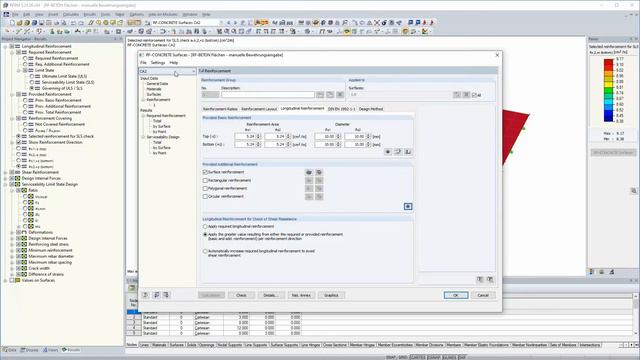Switch to the Longitudinal Reinforcement tab
Image resolution: width=640 pixels, height=360 pixels.
point(302,109)
